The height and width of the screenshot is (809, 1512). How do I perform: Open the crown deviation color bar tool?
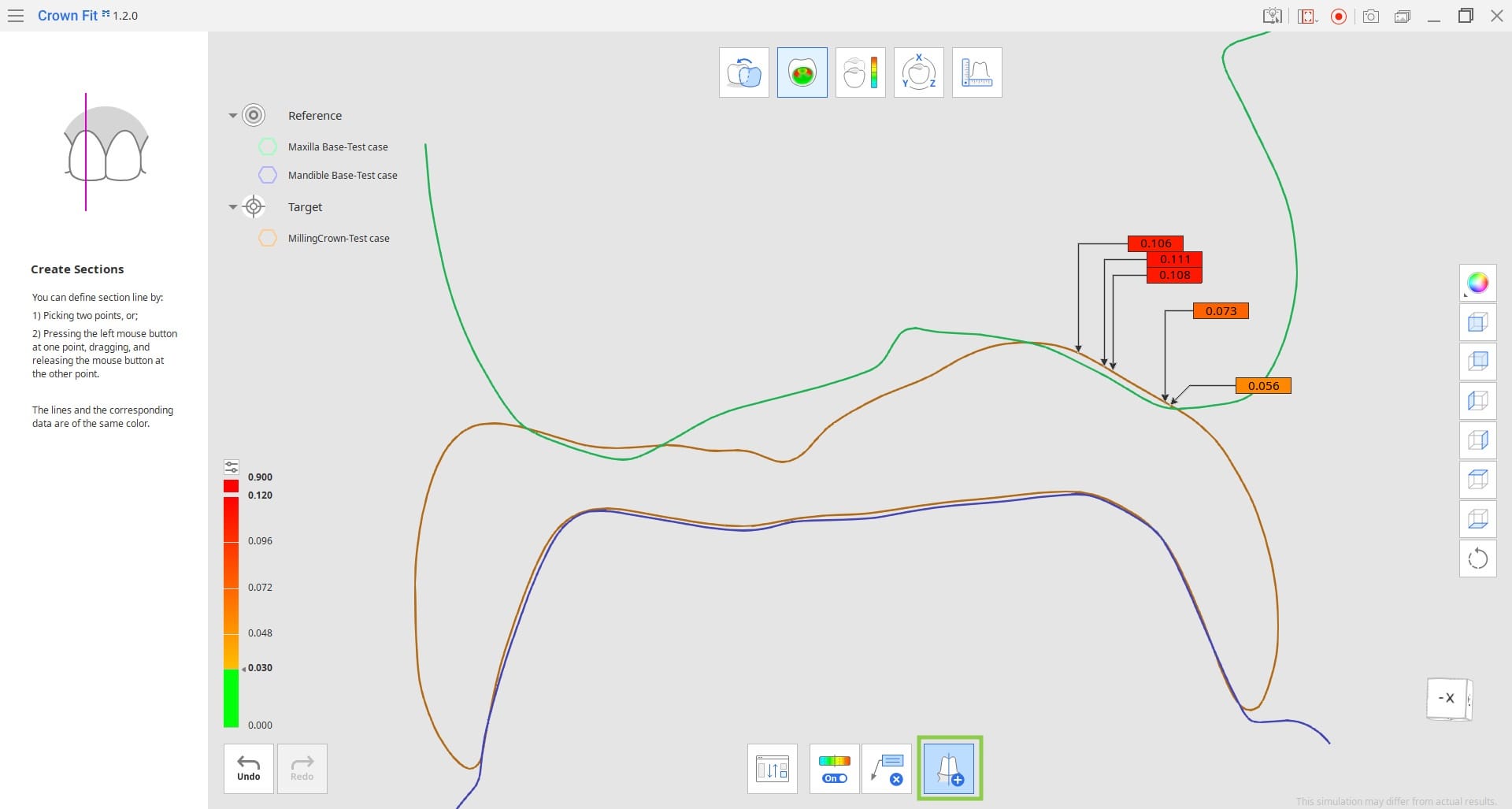point(861,72)
